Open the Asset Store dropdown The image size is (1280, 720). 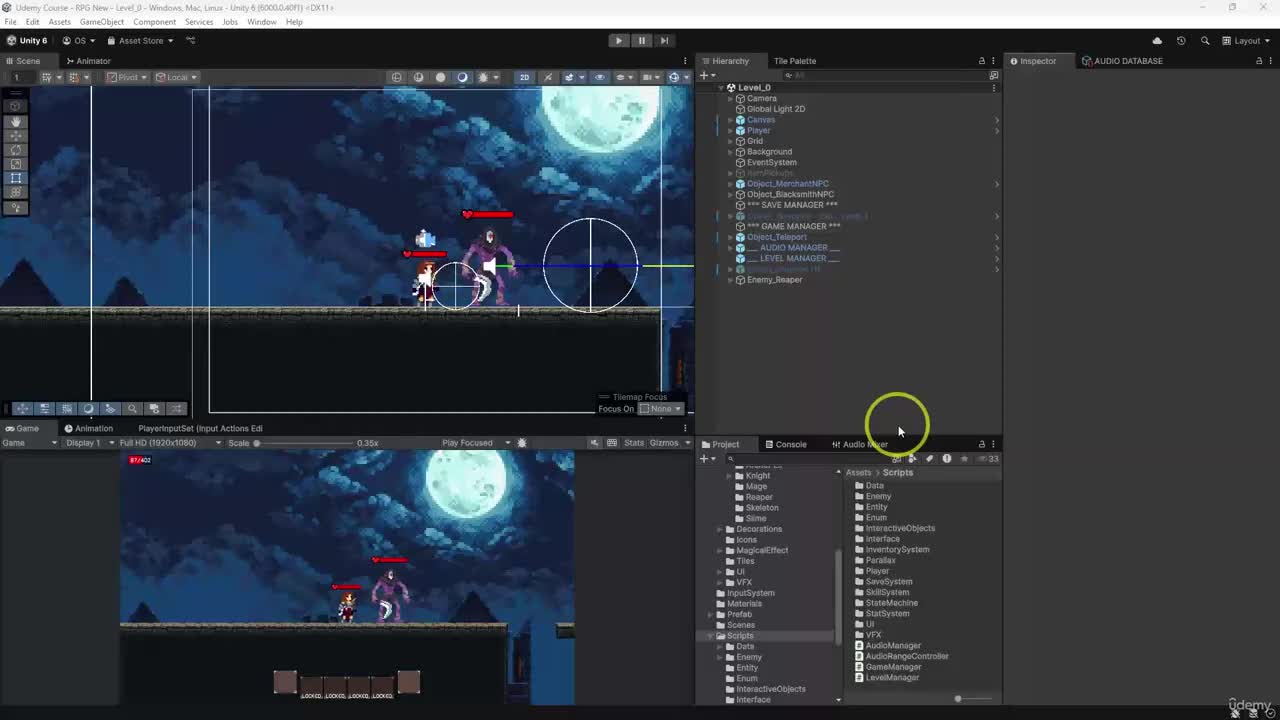pyautogui.click(x=140, y=41)
